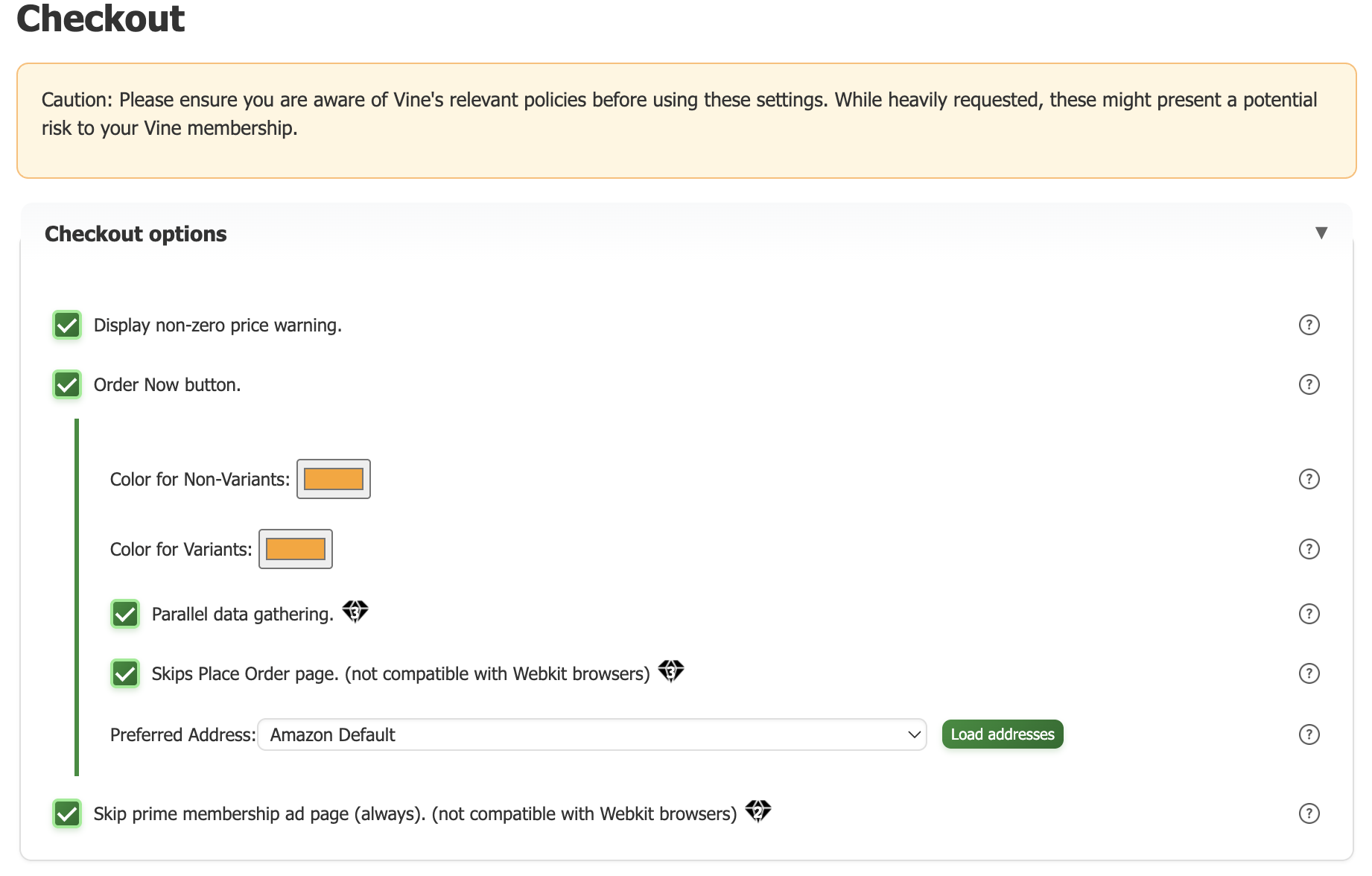Click help icon for Color for Variants

pyautogui.click(x=1309, y=549)
